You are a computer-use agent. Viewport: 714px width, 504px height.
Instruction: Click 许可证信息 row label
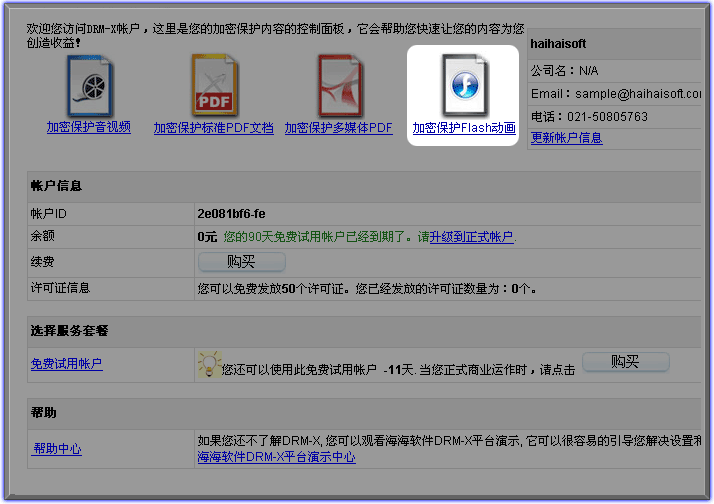pos(60,288)
